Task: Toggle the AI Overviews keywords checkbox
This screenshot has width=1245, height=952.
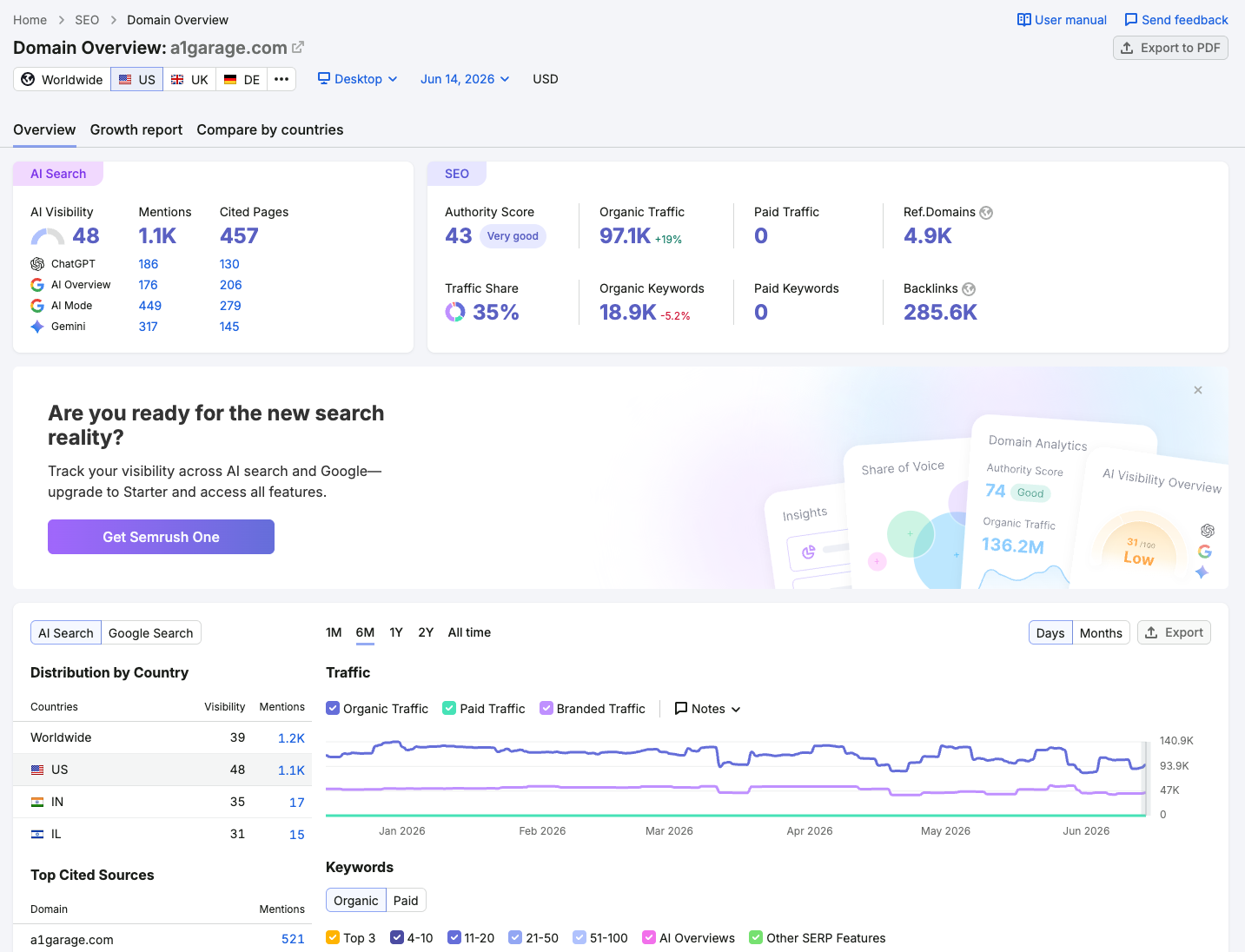Action: point(649,937)
